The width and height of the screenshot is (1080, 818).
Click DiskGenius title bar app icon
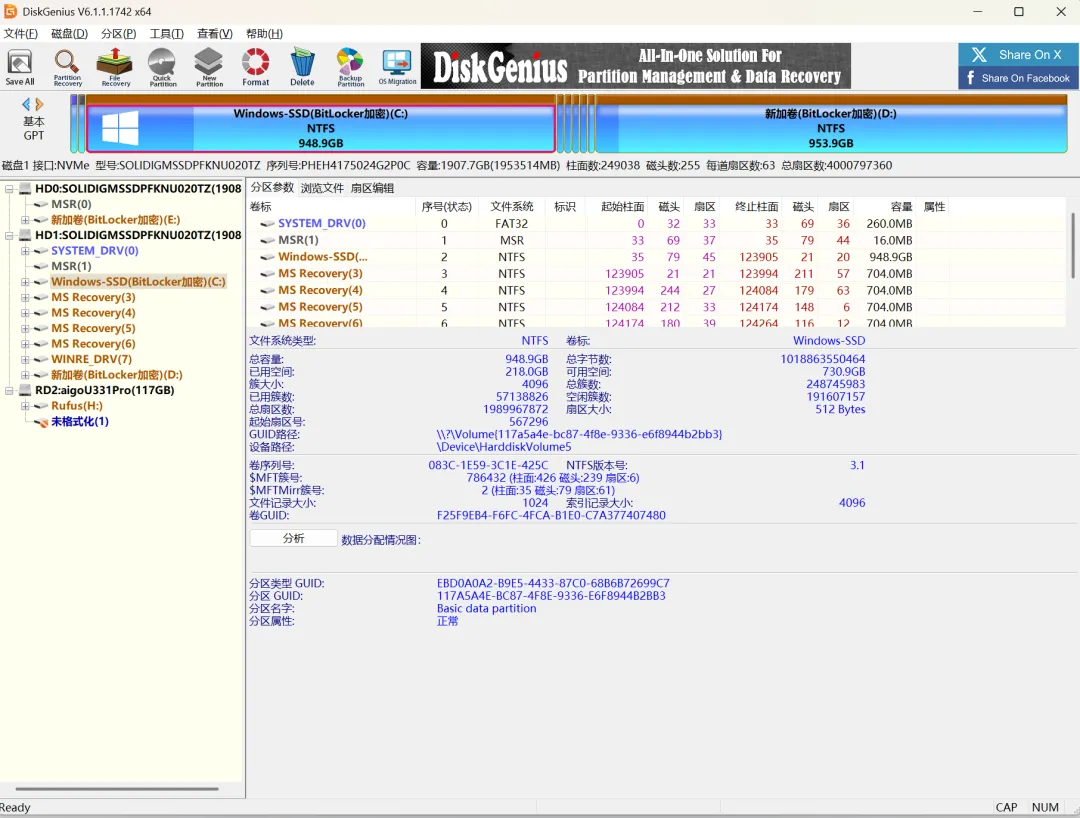pyautogui.click(x=10, y=12)
